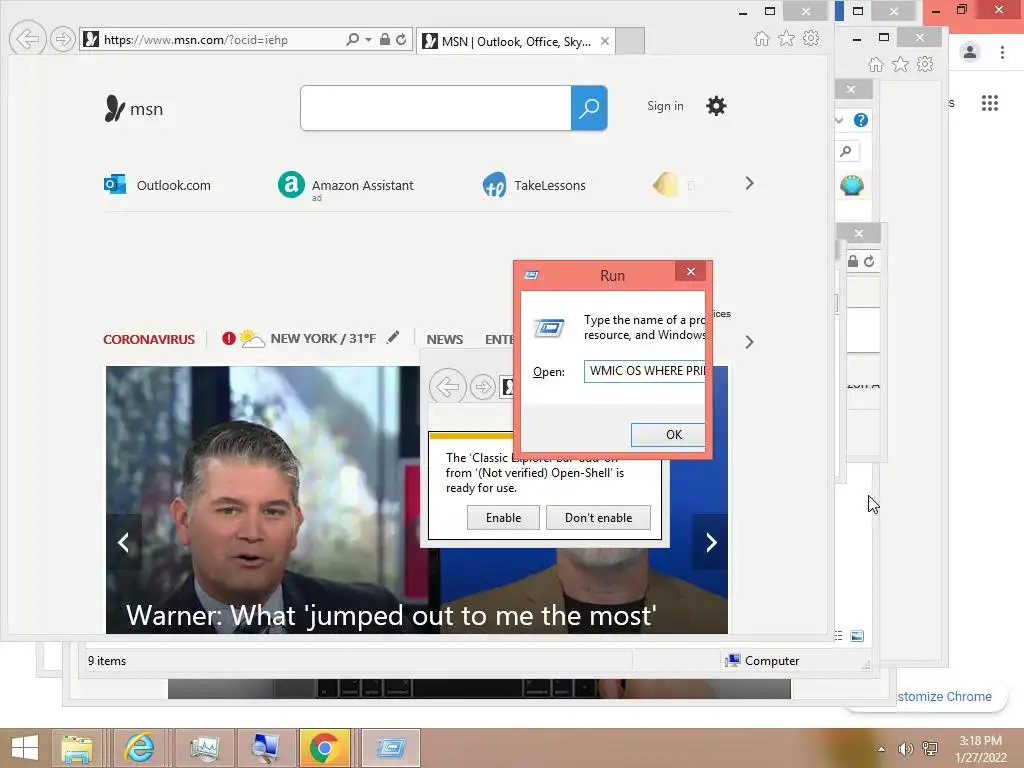Open IE tools gear icon
Screen dimensions: 1024x768
811,38
